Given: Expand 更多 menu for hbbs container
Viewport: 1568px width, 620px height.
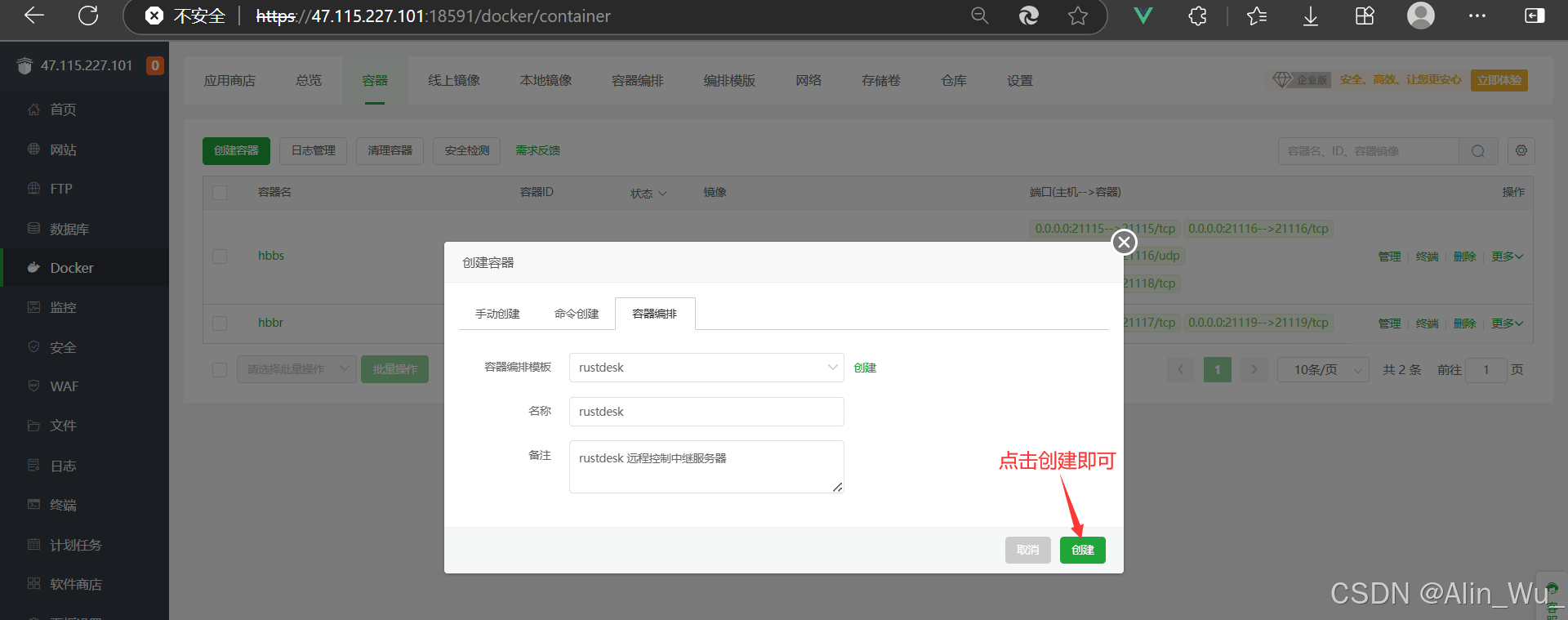Looking at the screenshot, I should 1507,256.
